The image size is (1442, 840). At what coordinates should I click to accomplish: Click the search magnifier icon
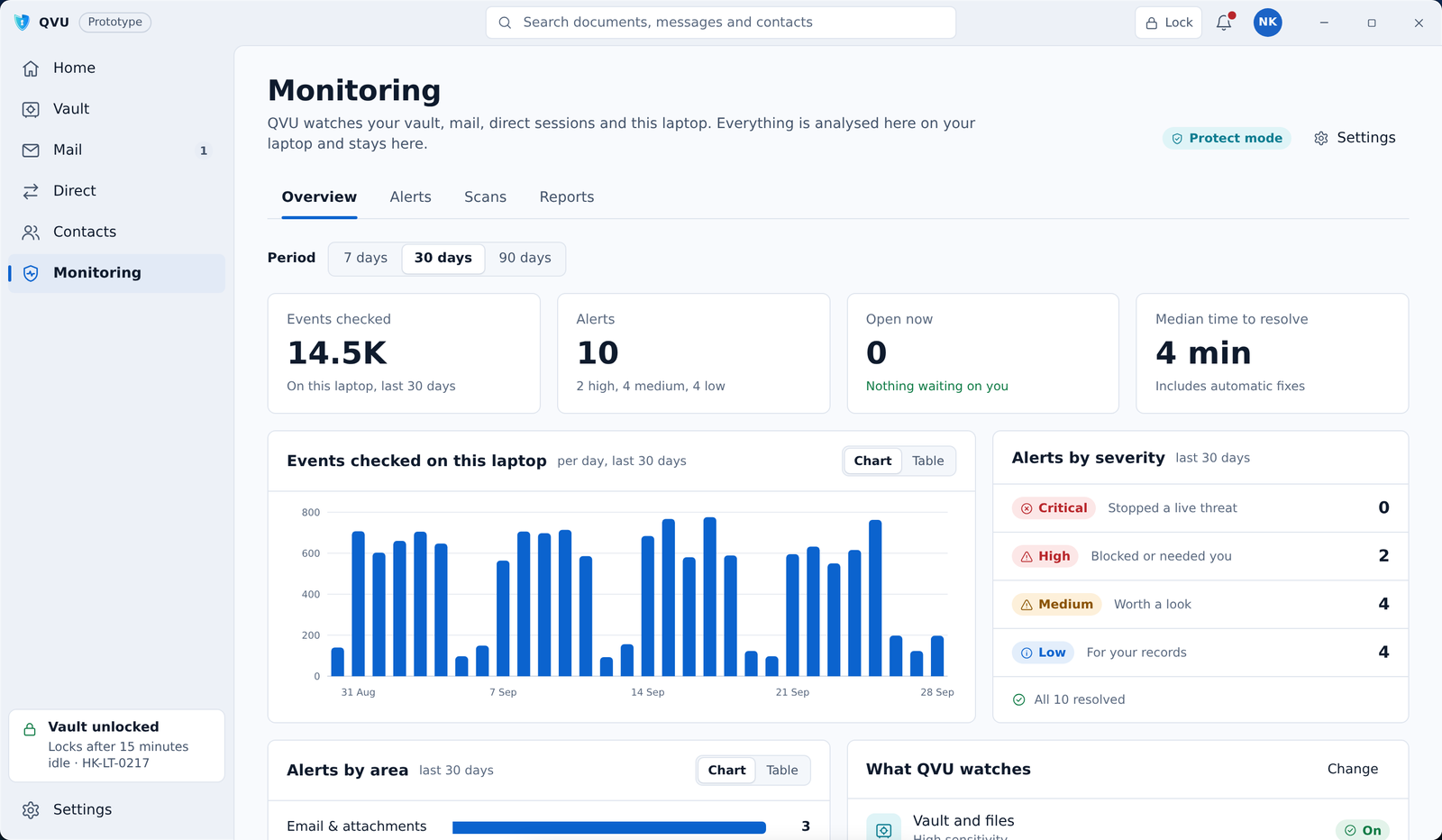[505, 23]
